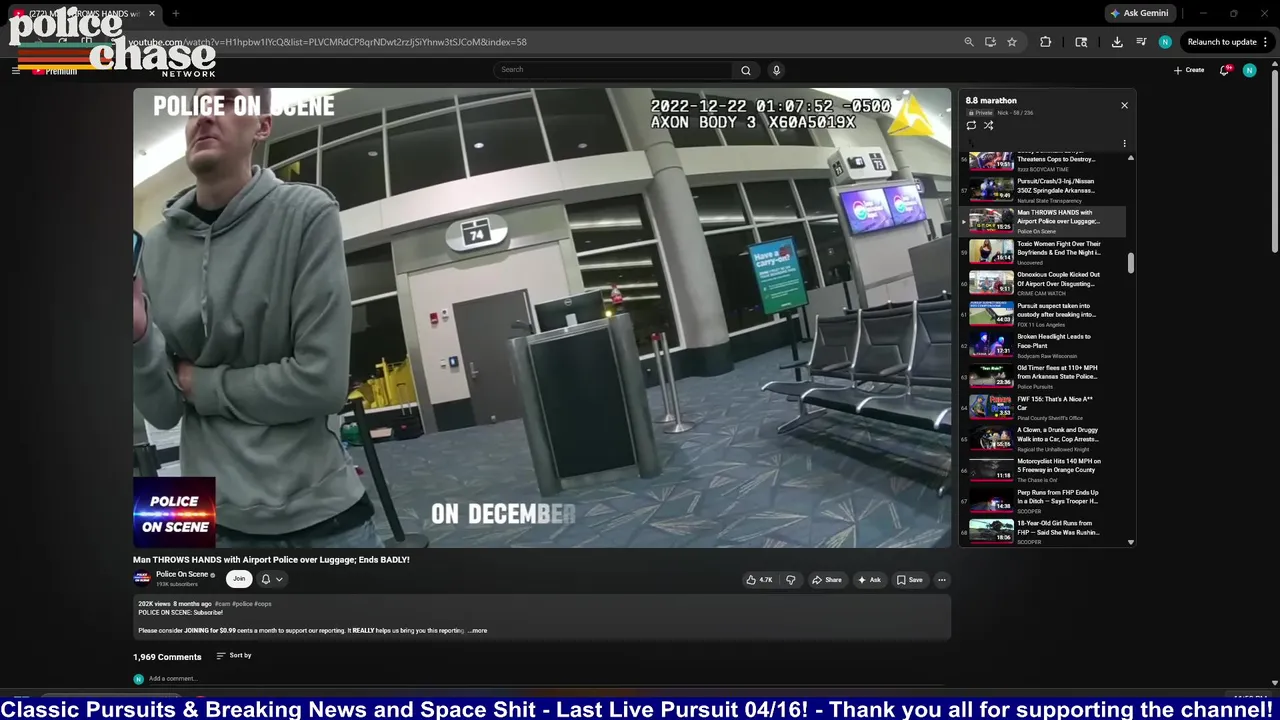
Task: Select Pursuit/Crash/3-Inj./Nissan 350Z Springdale video
Action: click(x=1044, y=190)
